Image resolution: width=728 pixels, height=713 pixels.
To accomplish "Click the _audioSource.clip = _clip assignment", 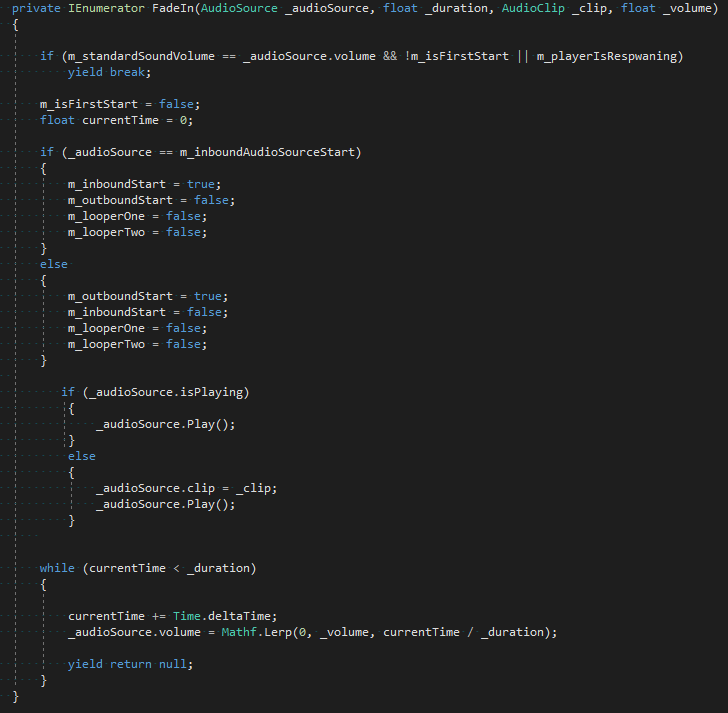I will pos(186,488).
